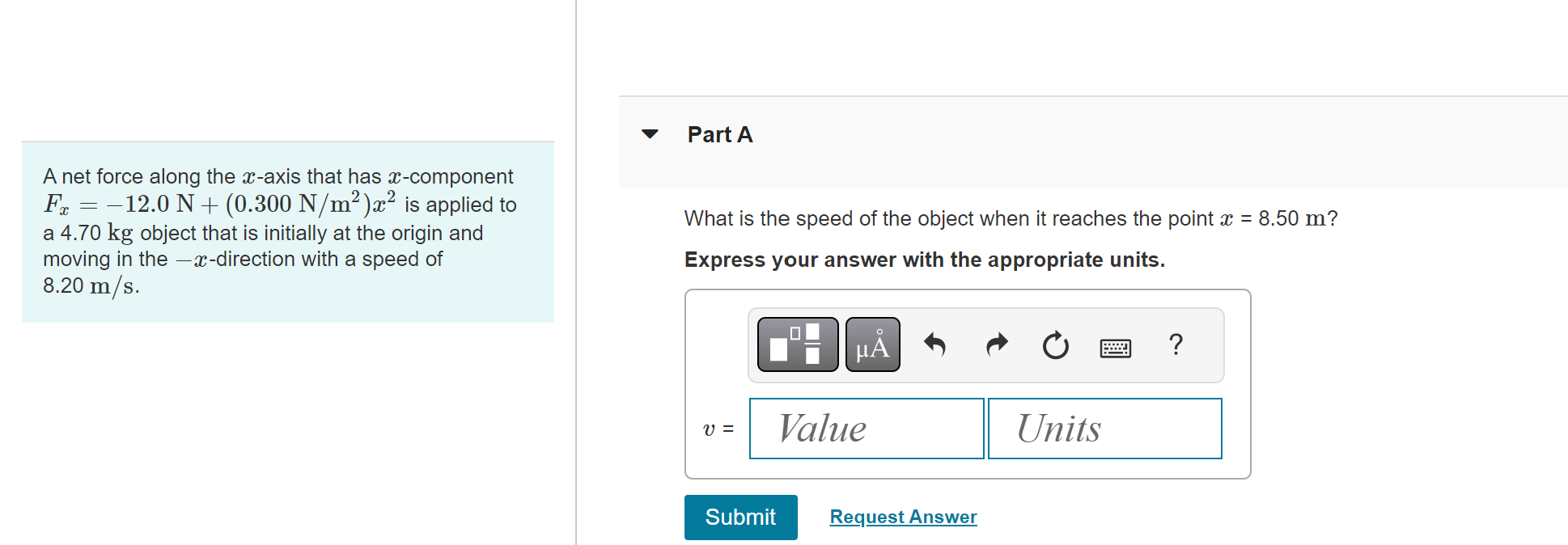The image size is (1568, 545).
Task: Select the Part A header
Action: pos(718,134)
